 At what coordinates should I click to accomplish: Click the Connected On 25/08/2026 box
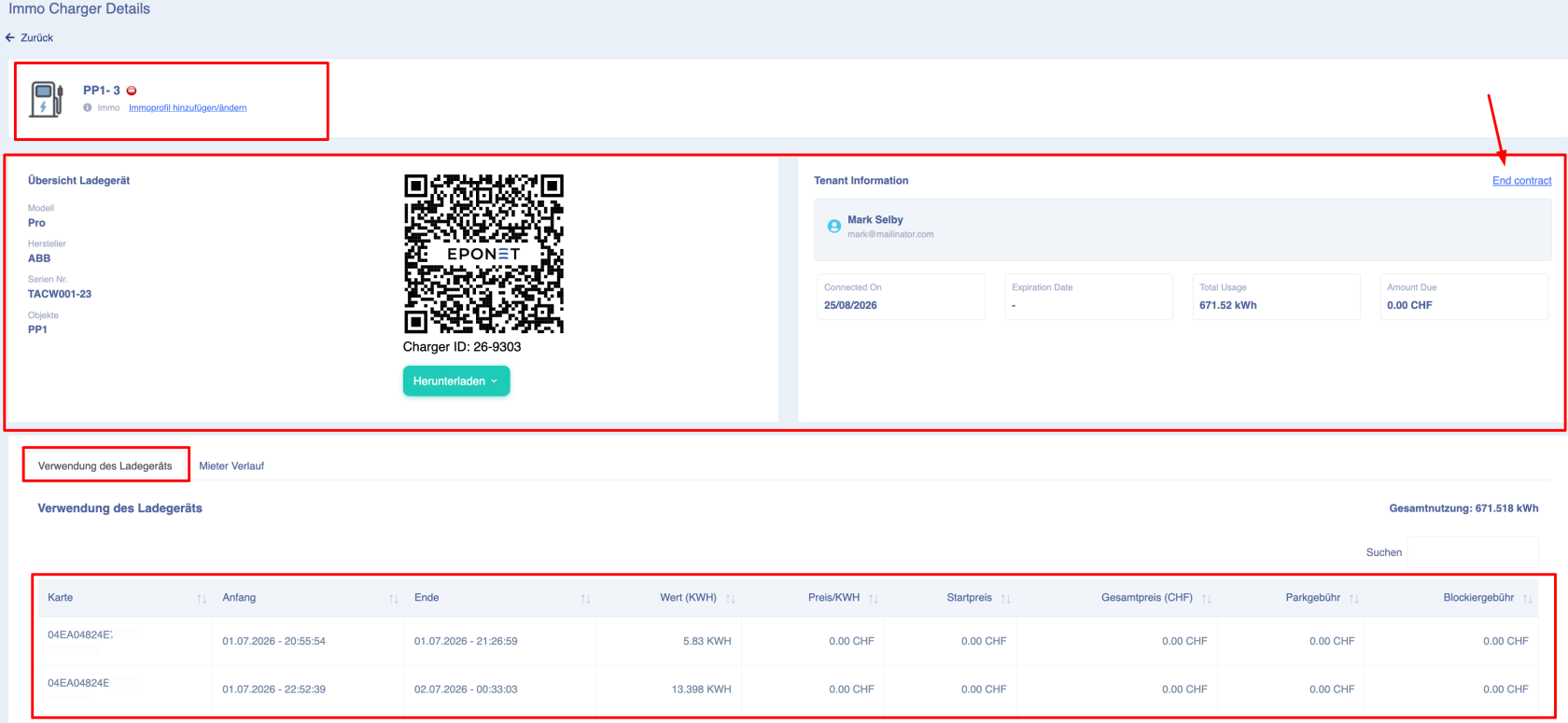click(x=901, y=297)
